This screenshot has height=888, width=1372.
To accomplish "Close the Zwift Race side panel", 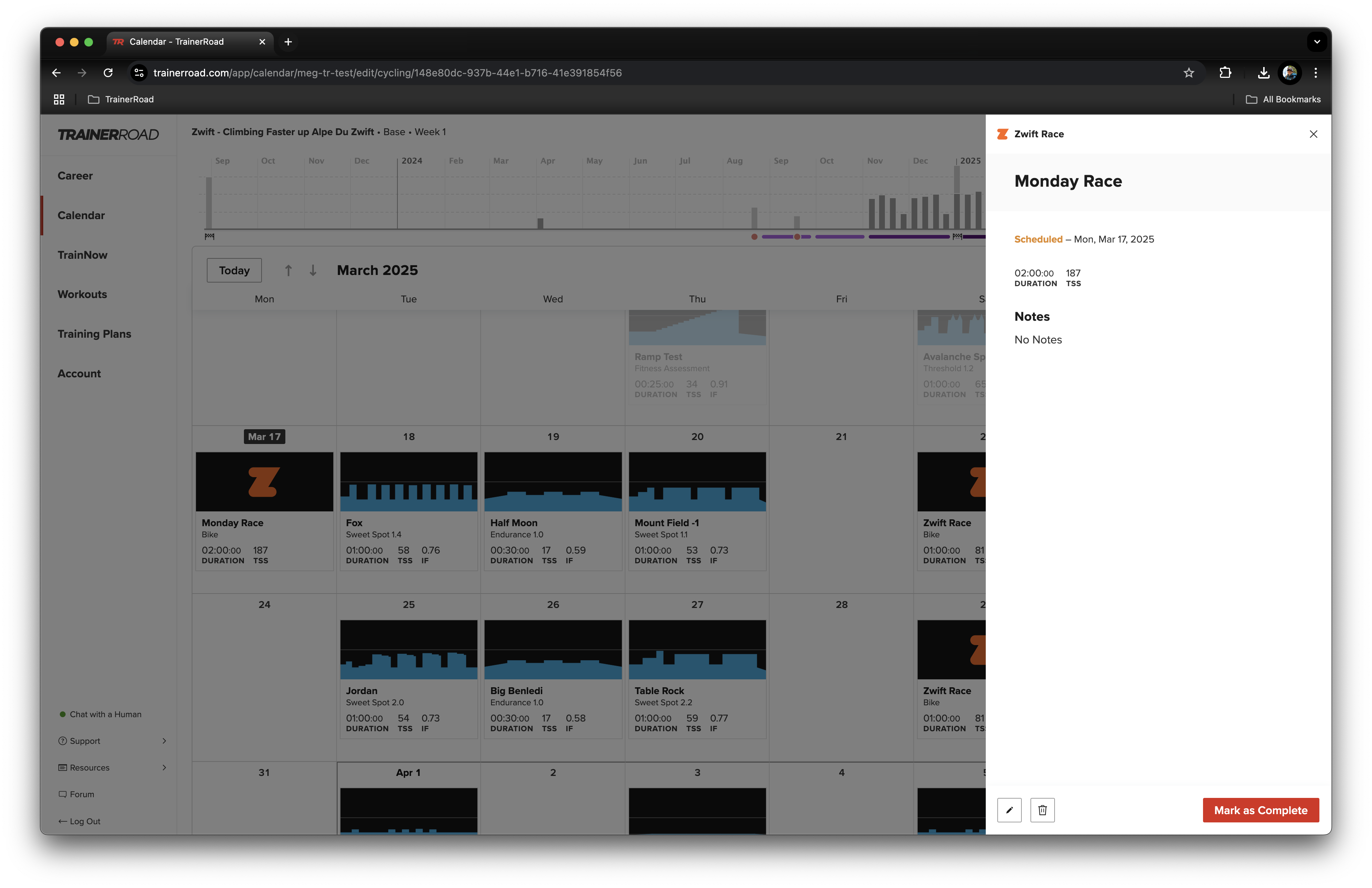I will [x=1313, y=134].
